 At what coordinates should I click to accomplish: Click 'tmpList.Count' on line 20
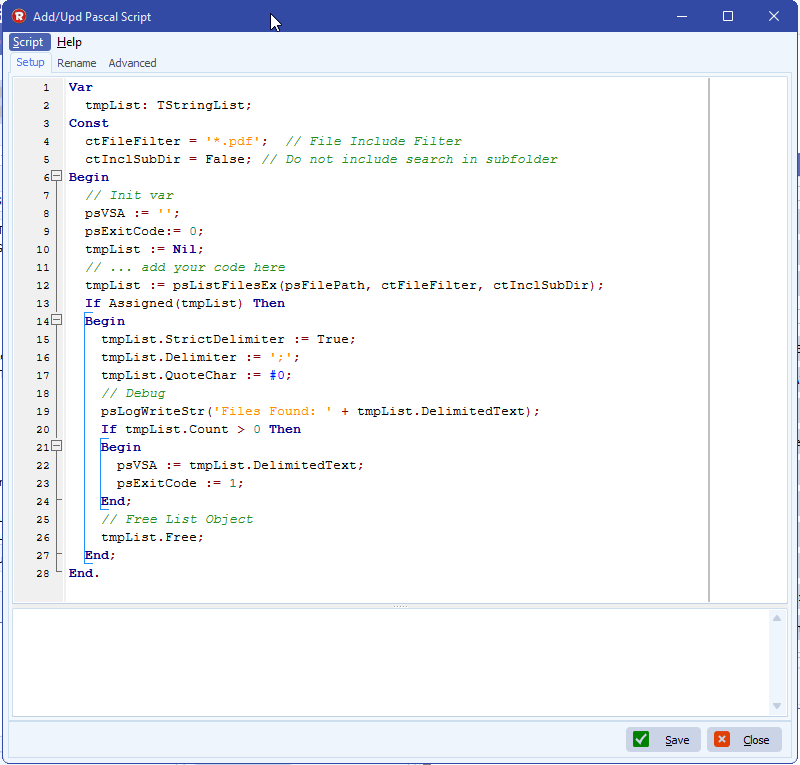pos(177,429)
